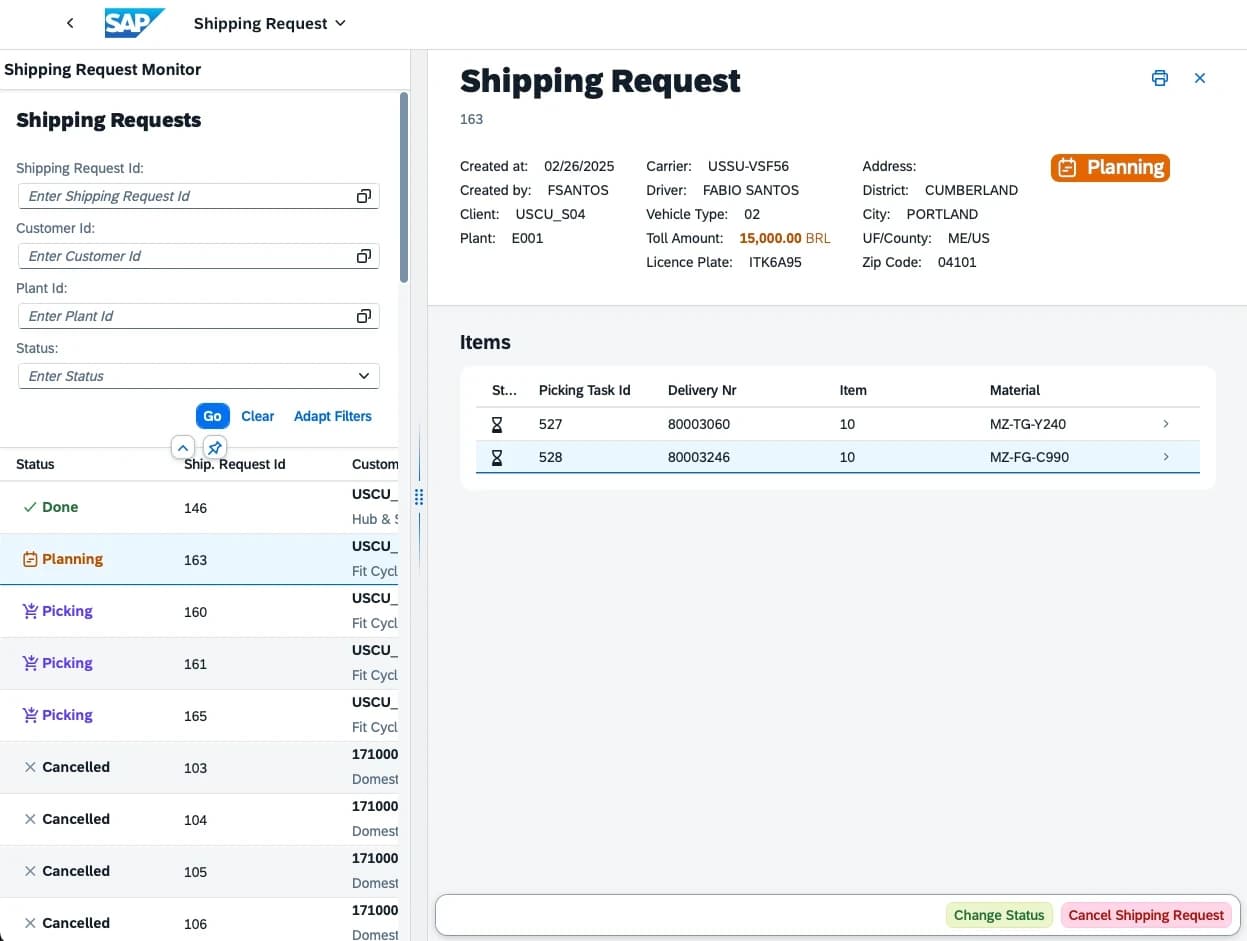Open details for picking task 527

point(1165,424)
